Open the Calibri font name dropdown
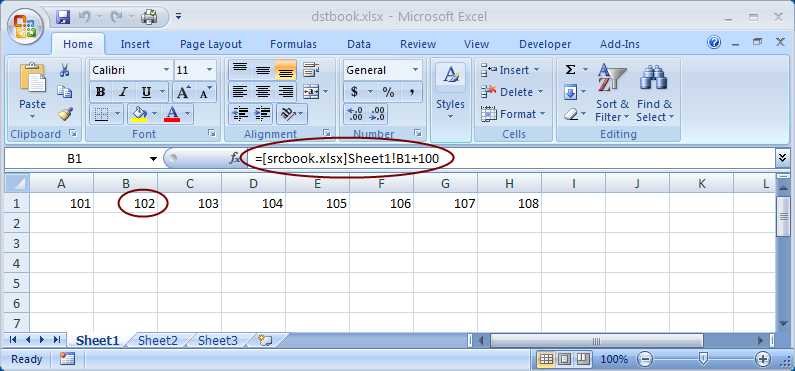The image size is (795, 371). tap(166, 70)
